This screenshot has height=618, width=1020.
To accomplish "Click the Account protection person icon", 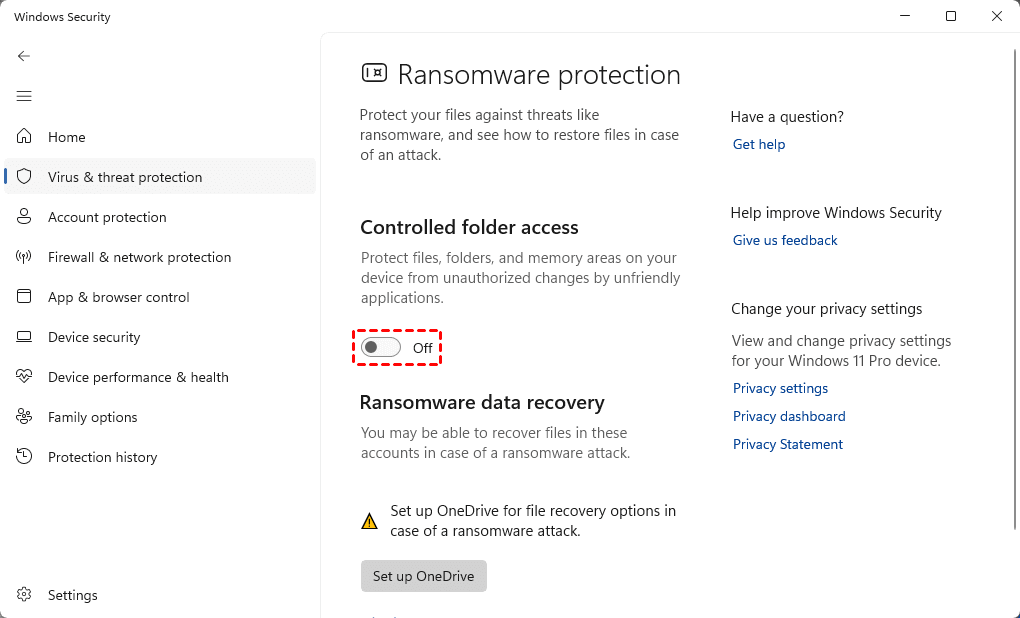I will click(x=25, y=217).
